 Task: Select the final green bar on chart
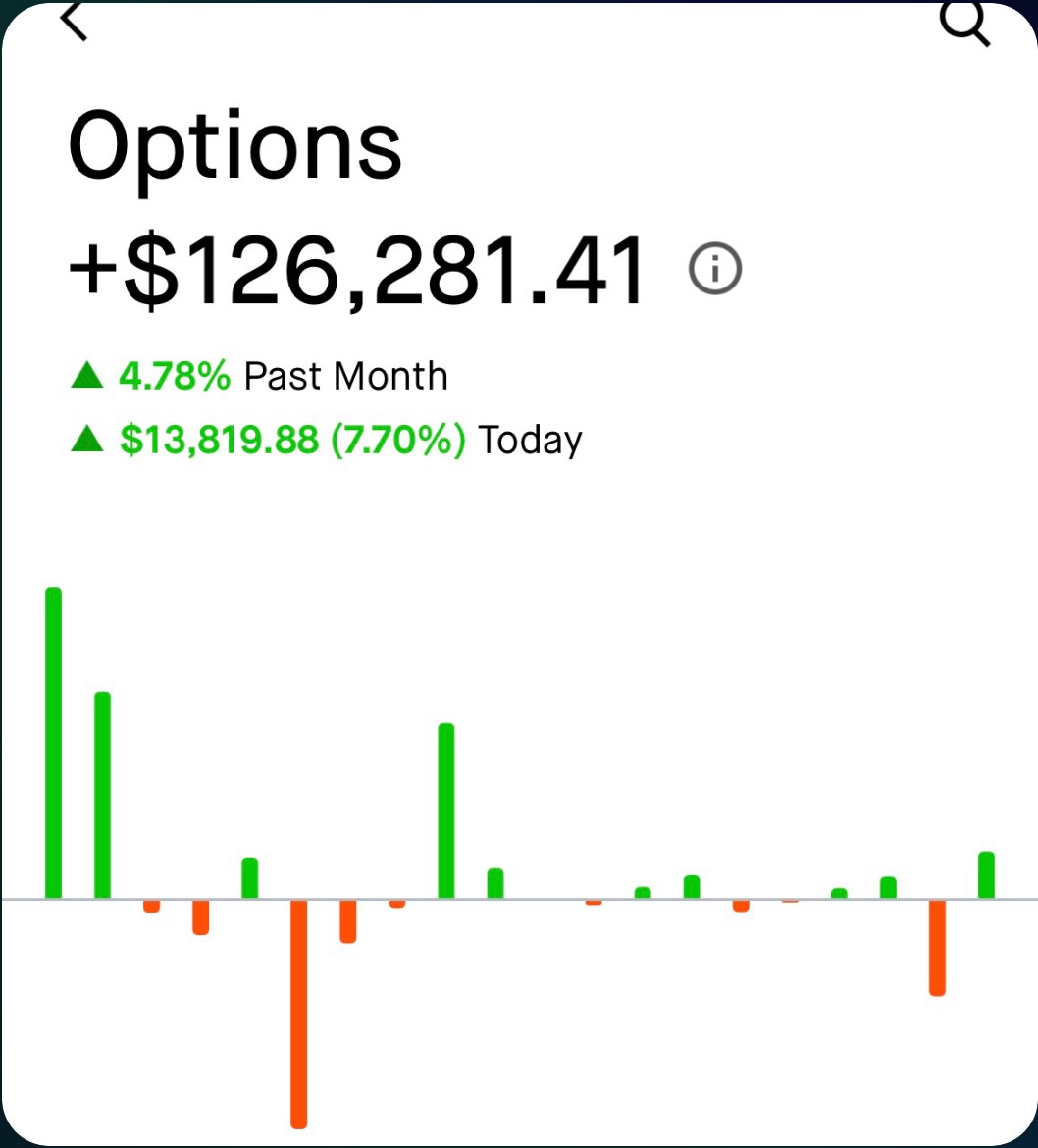[986, 875]
